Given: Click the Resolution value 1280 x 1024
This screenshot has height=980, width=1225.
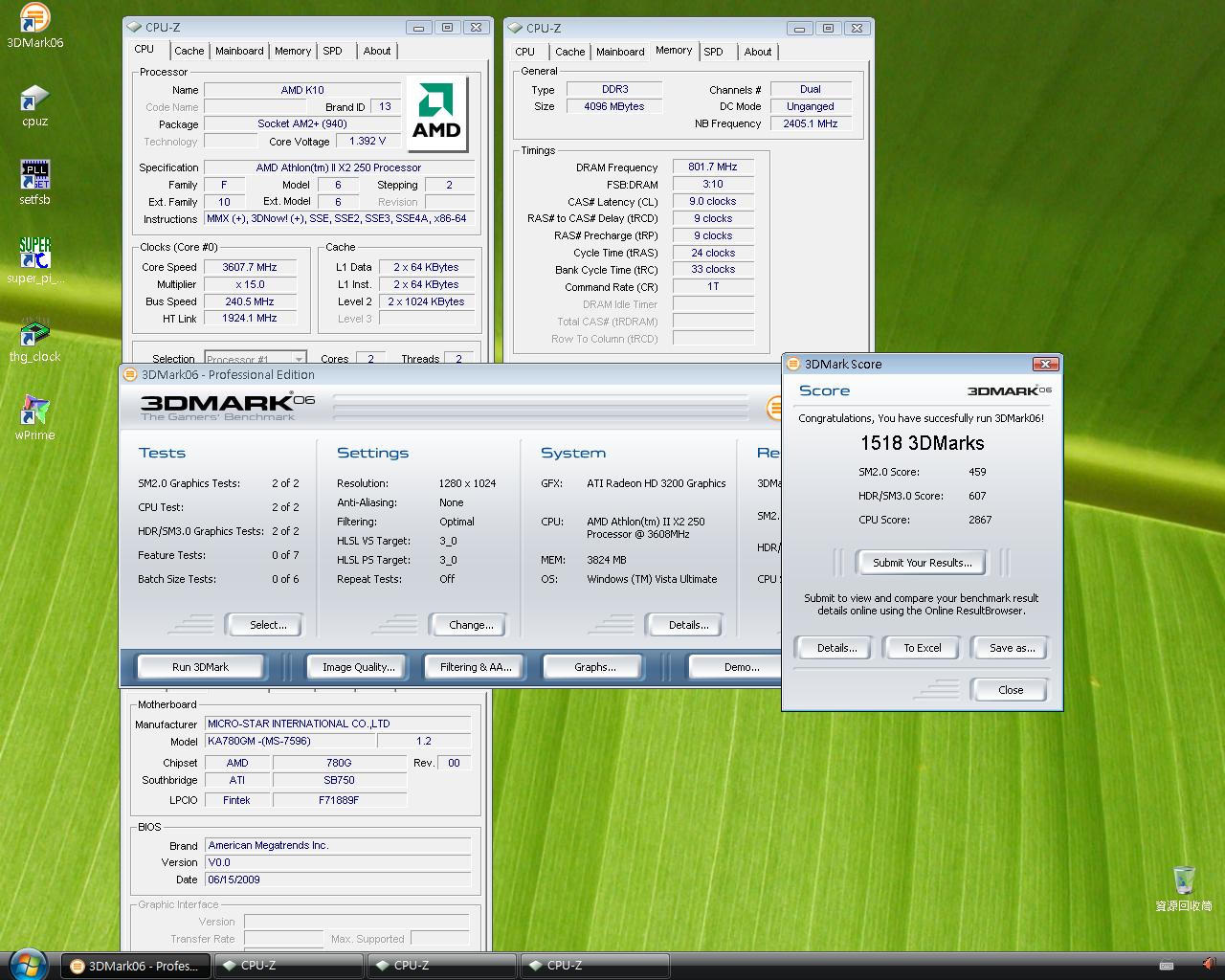Looking at the screenshot, I should (467, 483).
